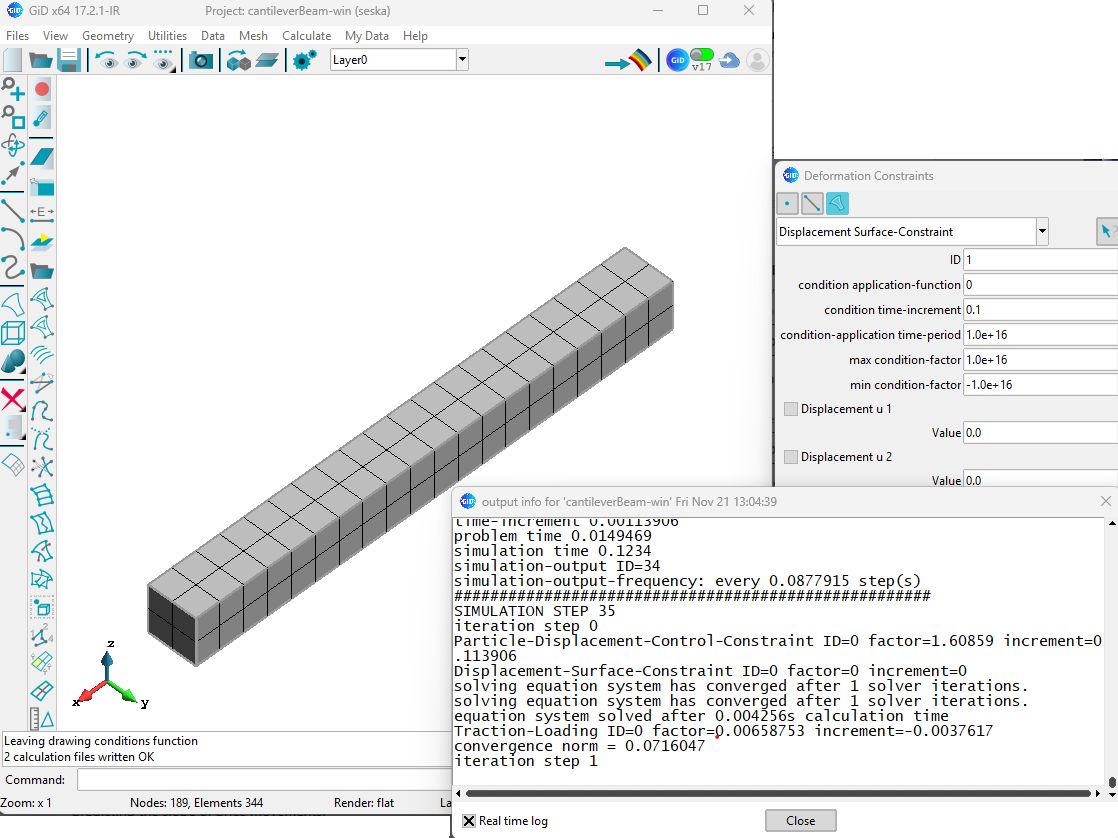1118x838 pixels.
Task: Open a project with the folder icon
Action: coord(41,61)
